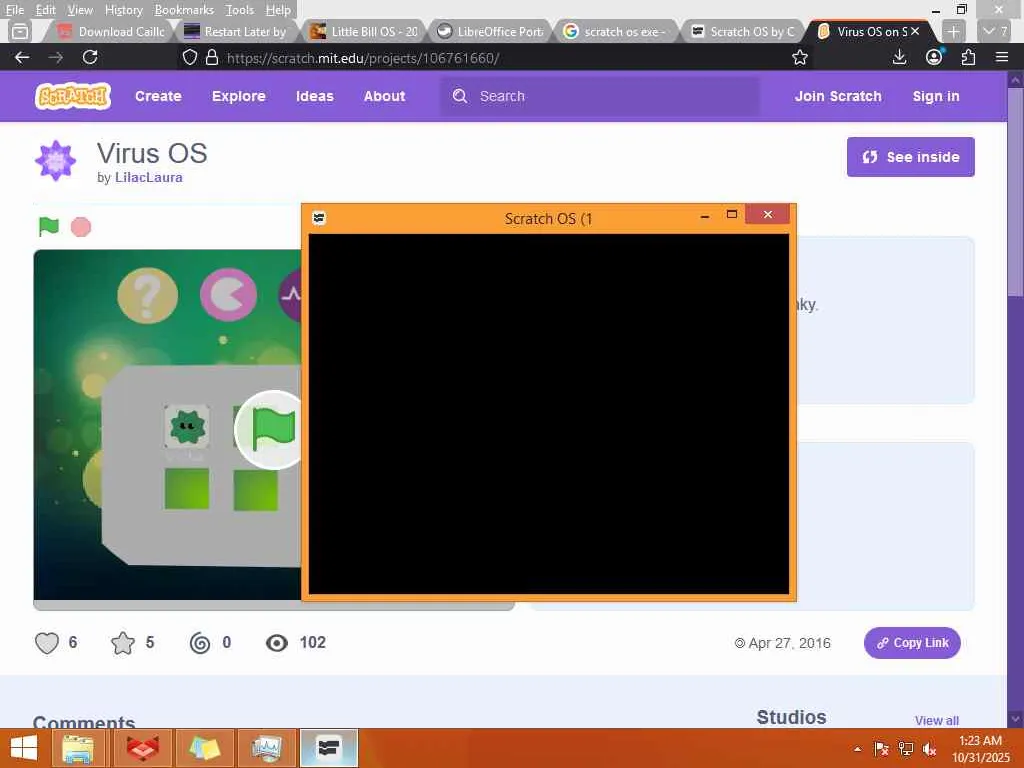The image size is (1024, 768).
Task: Expand the list all tabs dropdown
Action: (995, 31)
